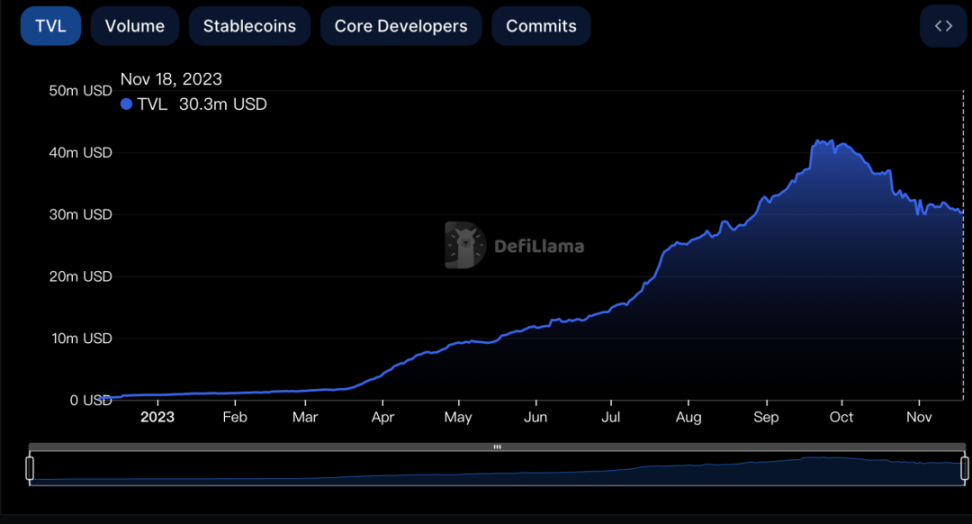
Task: Enable the Stablecoins chart series
Action: pyautogui.click(x=249, y=26)
